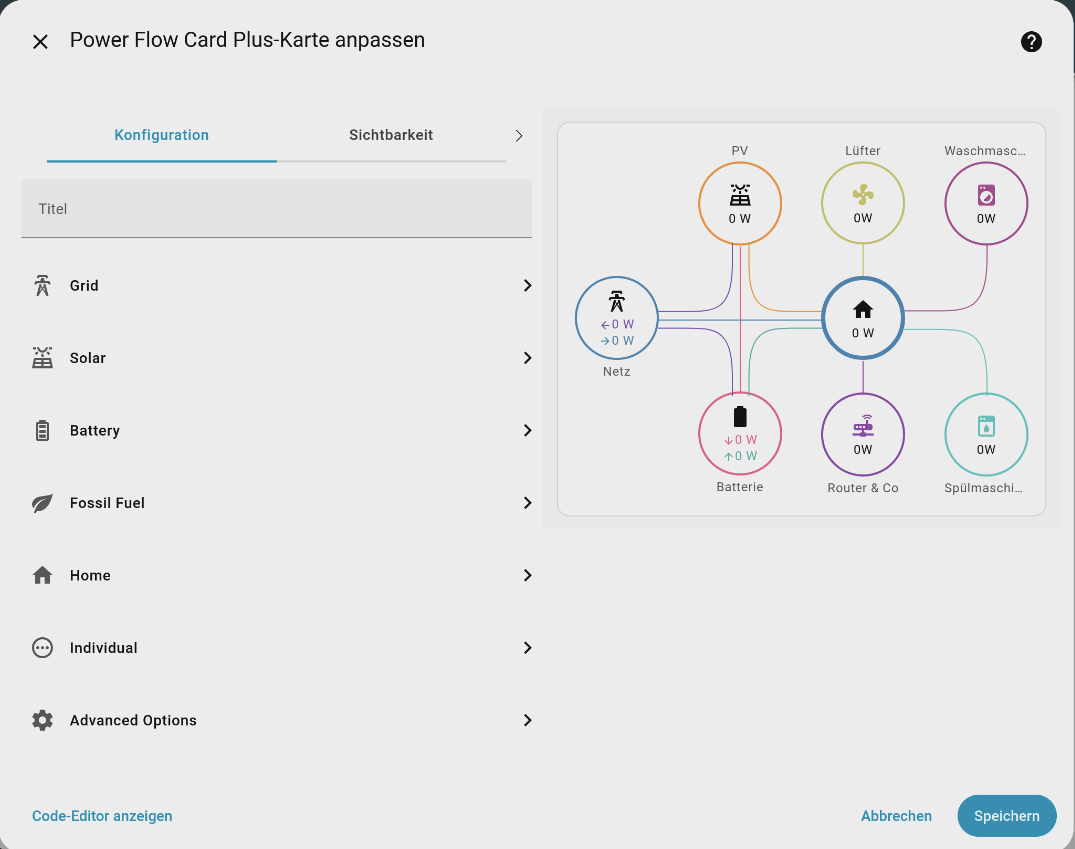Click the Speichern button
The image size is (1075, 849).
point(1006,816)
